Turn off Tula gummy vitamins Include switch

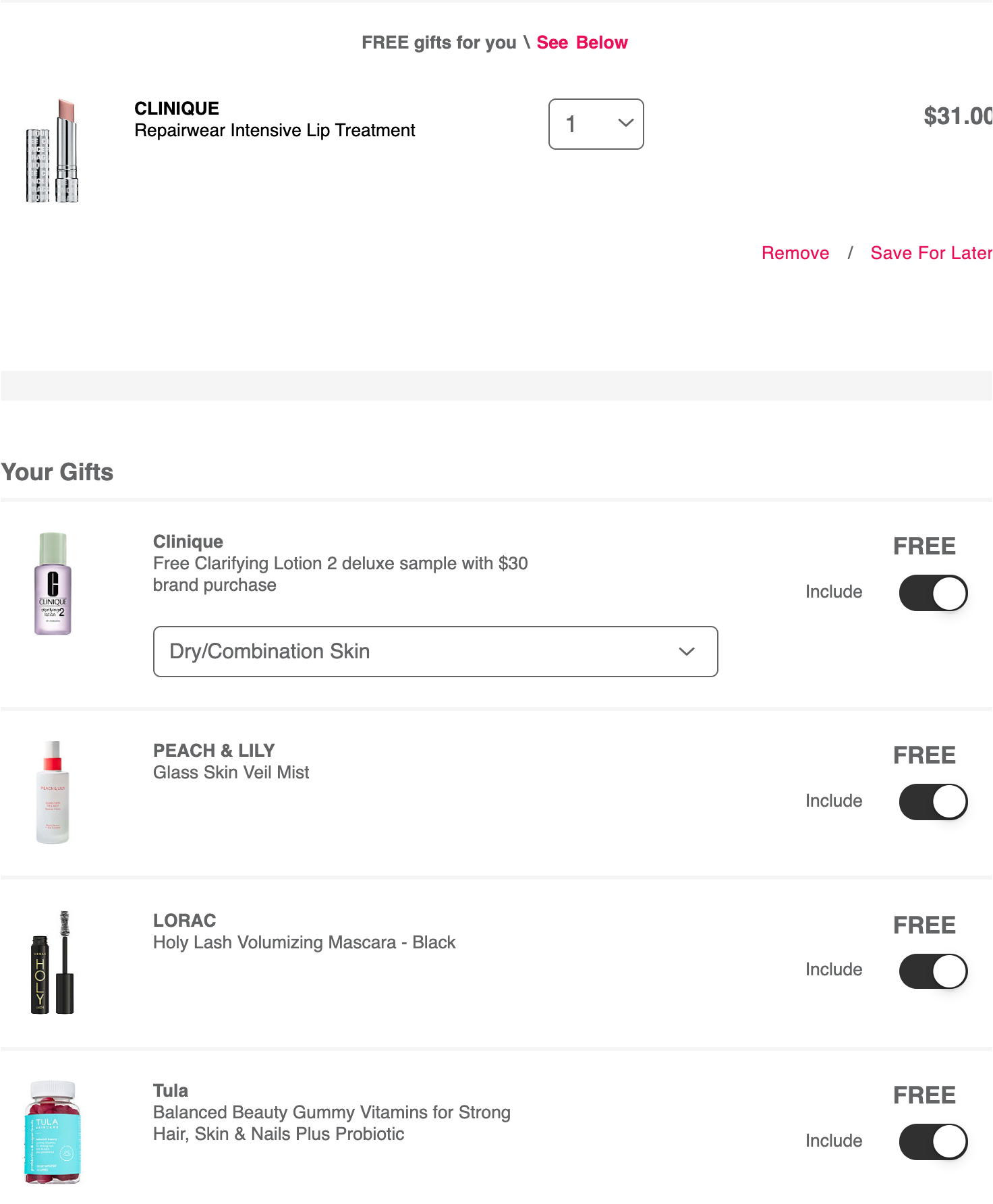click(x=934, y=1142)
